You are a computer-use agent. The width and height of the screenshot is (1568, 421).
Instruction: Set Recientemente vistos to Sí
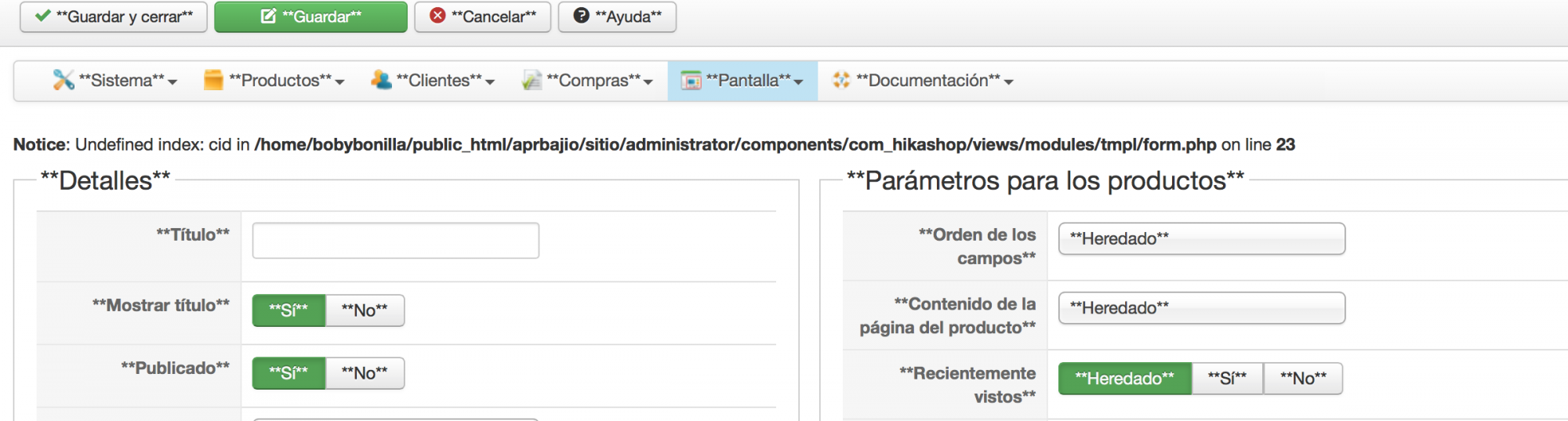[x=1227, y=379]
